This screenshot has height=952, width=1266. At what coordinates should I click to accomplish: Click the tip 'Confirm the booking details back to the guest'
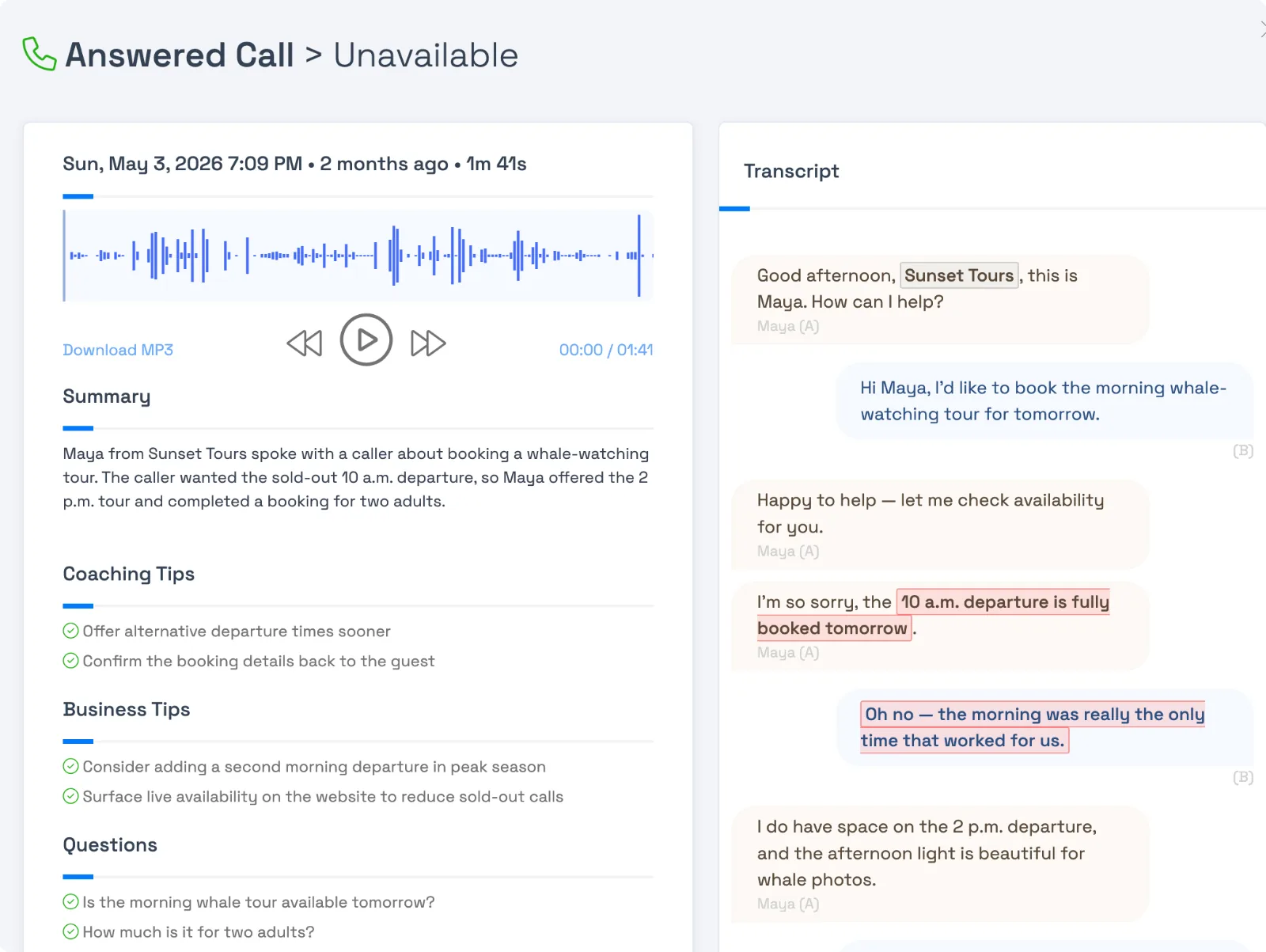point(259,662)
